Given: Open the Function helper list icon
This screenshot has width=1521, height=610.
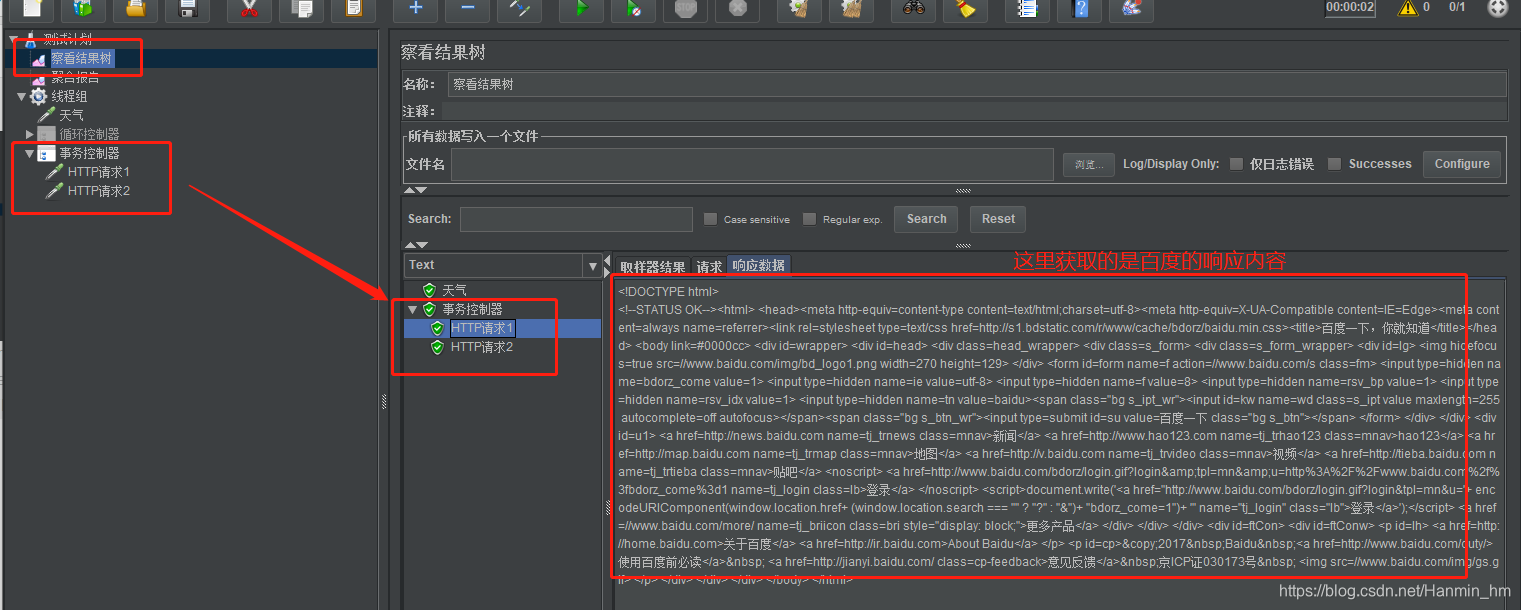Looking at the screenshot, I should tap(1027, 8).
